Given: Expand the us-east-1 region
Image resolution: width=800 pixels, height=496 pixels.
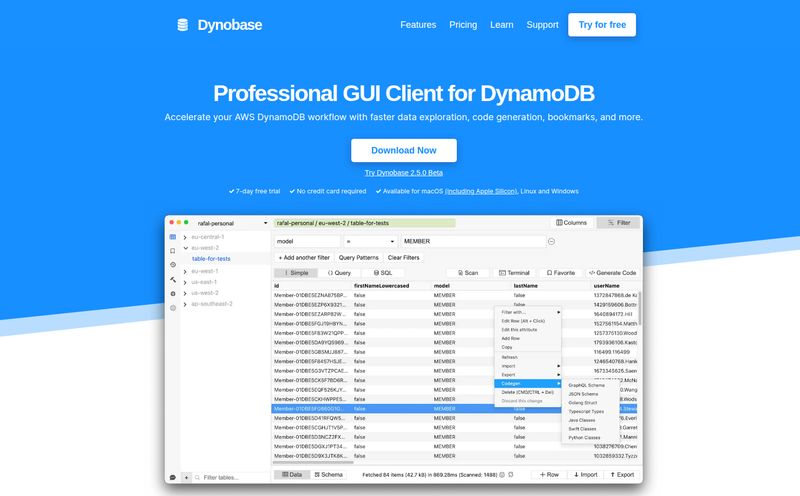Looking at the screenshot, I should pos(185,282).
